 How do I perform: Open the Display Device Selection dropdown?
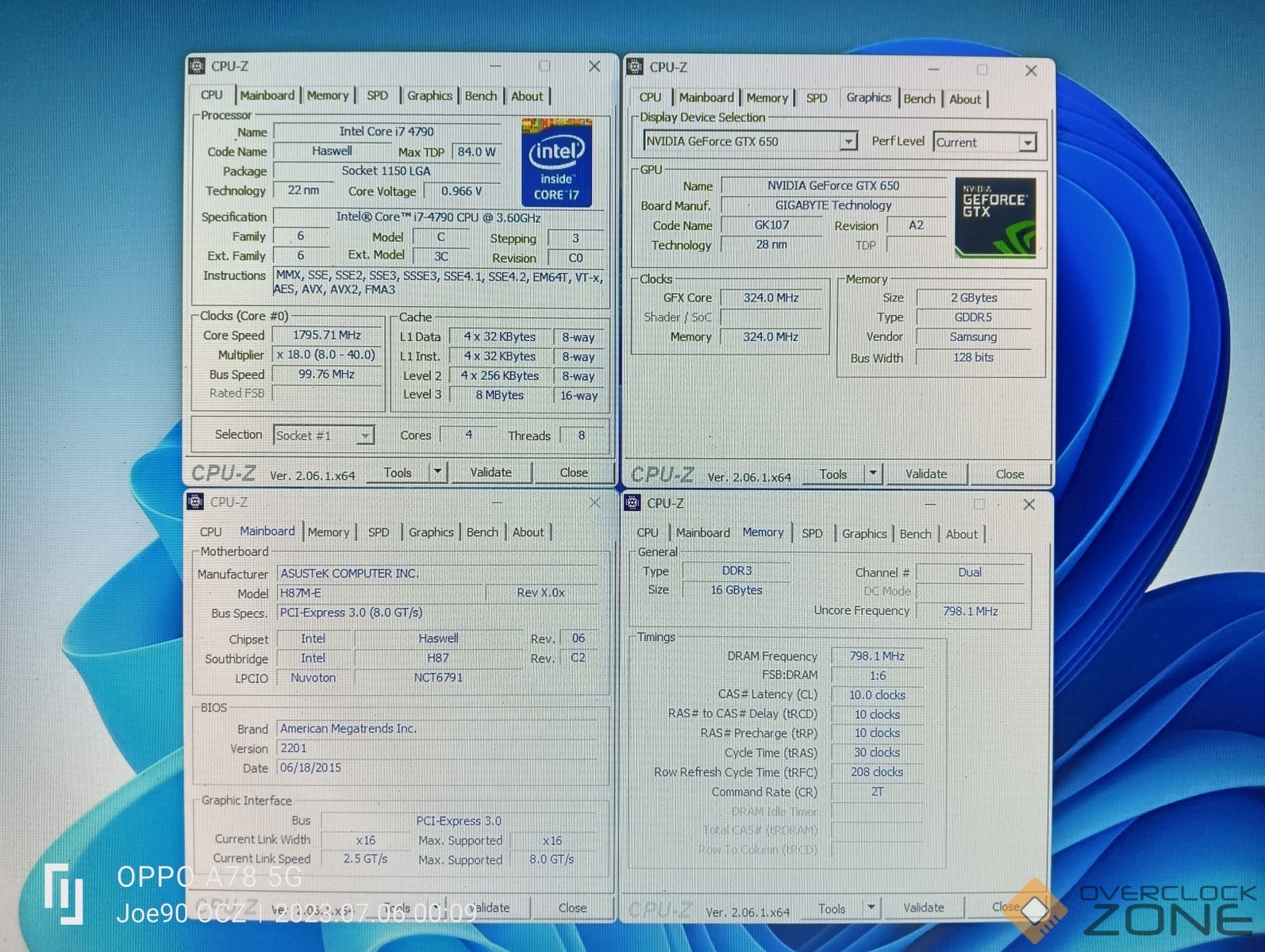(848, 142)
